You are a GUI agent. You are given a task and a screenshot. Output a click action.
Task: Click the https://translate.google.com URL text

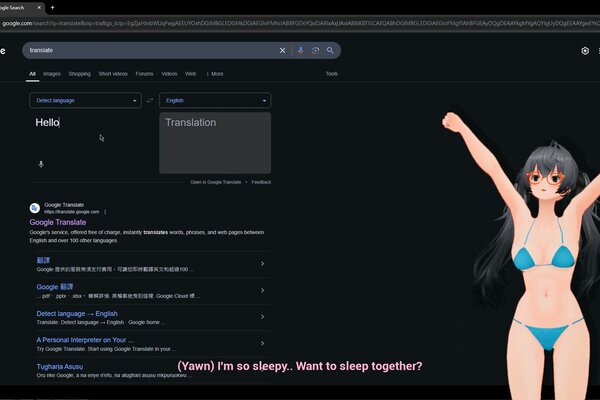(72, 212)
